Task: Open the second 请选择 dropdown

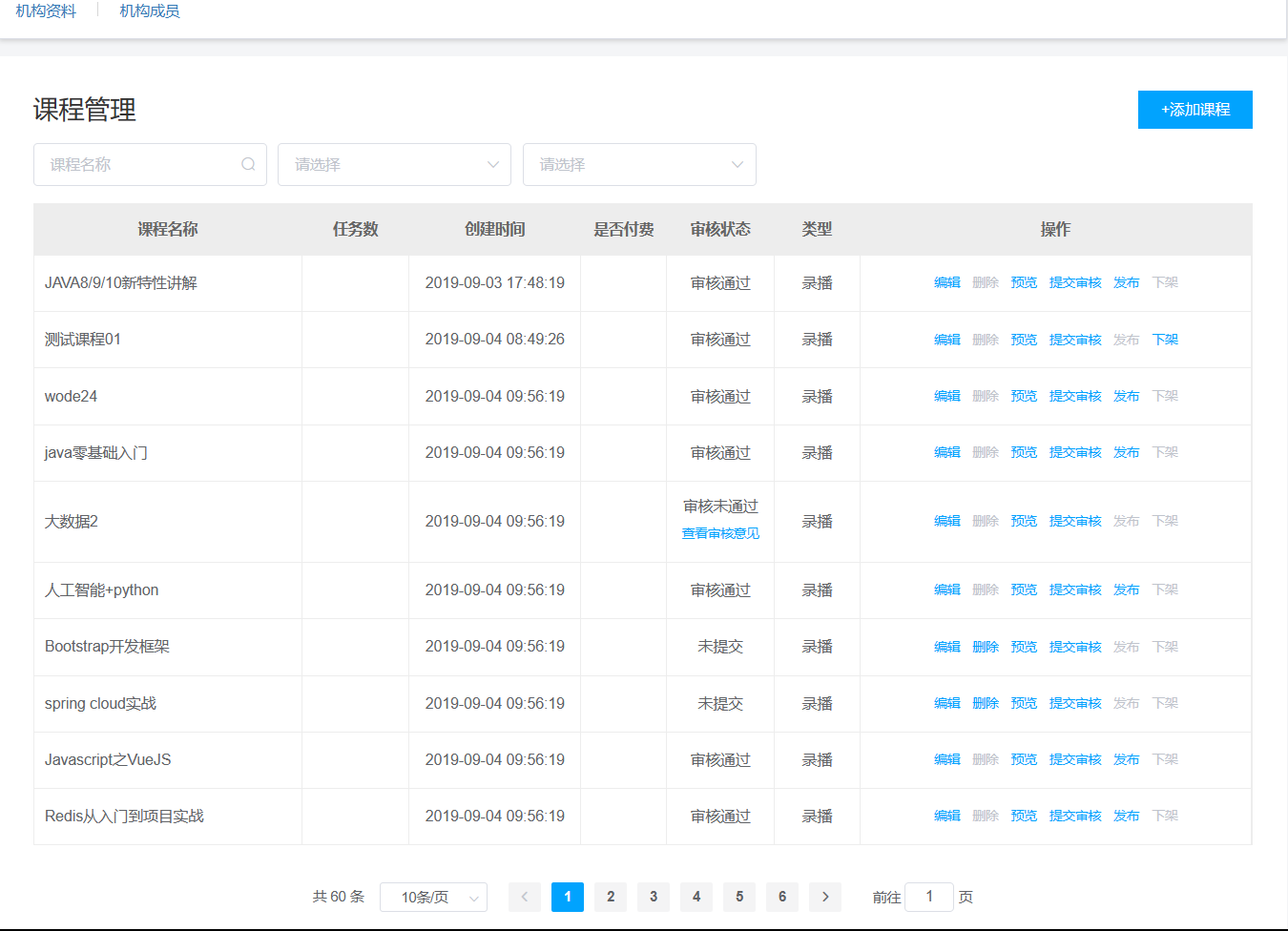Action: coord(639,164)
